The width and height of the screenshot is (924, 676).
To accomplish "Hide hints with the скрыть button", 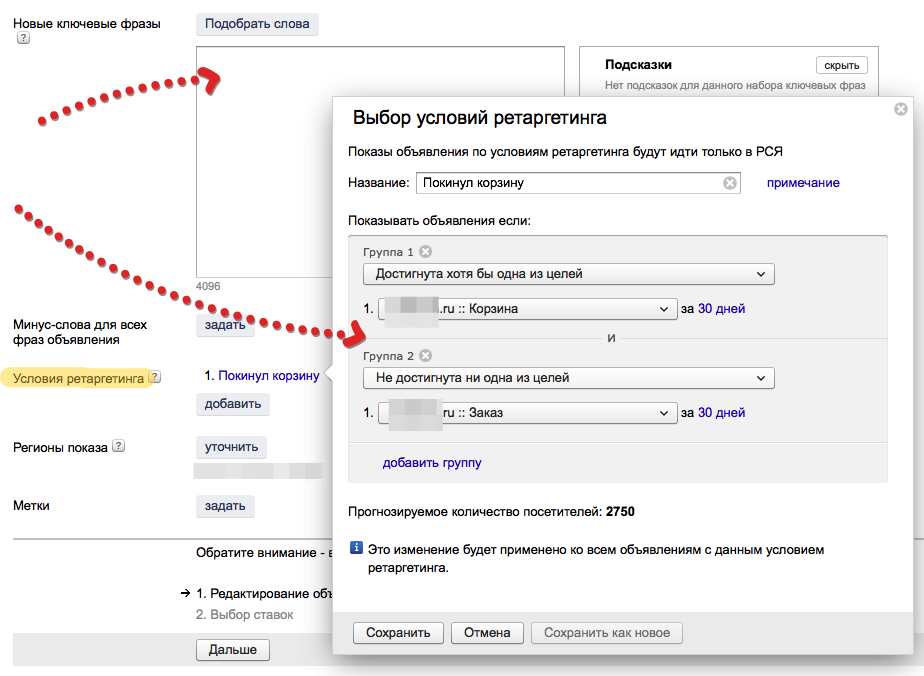I will tap(841, 65).
